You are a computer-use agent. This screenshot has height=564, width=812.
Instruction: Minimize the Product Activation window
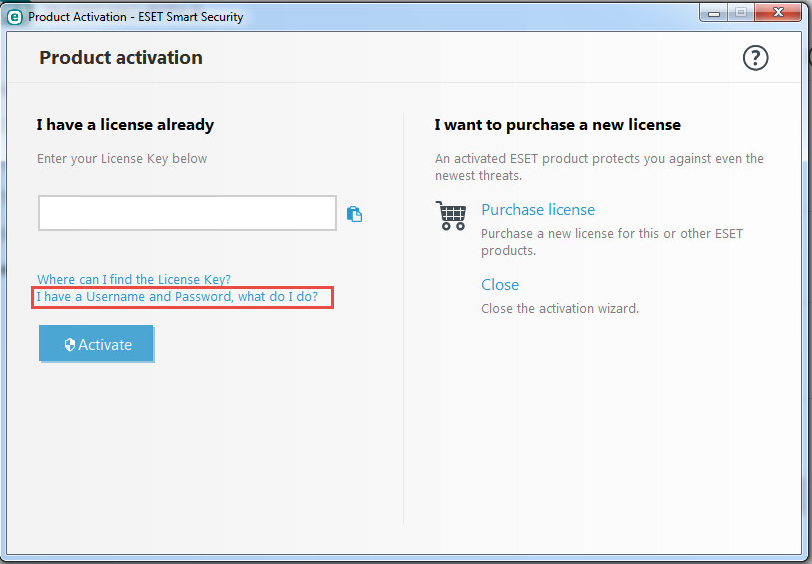714,12
